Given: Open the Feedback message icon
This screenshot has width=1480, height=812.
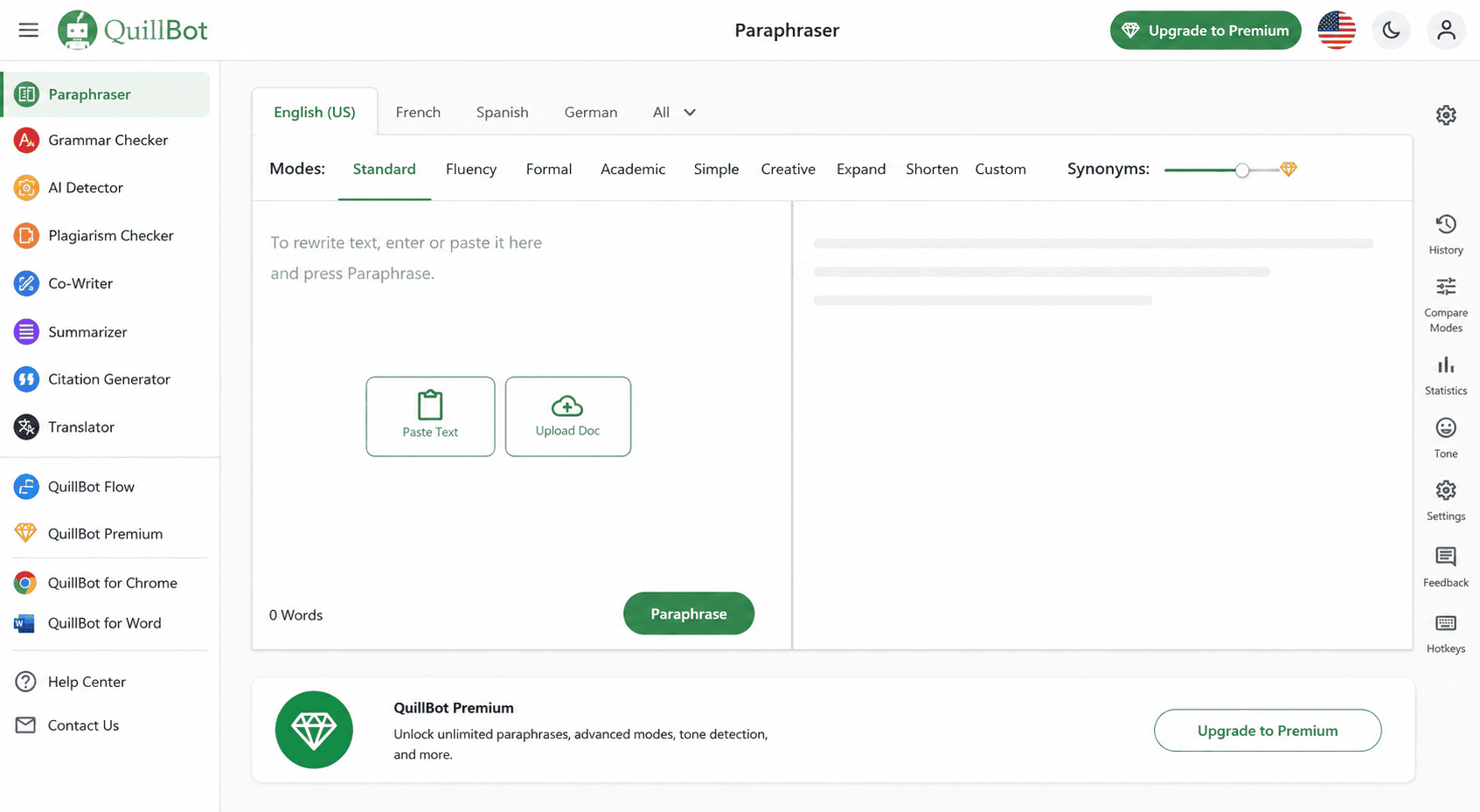Looking at the screenshot, I should [x=1446, y=557].
